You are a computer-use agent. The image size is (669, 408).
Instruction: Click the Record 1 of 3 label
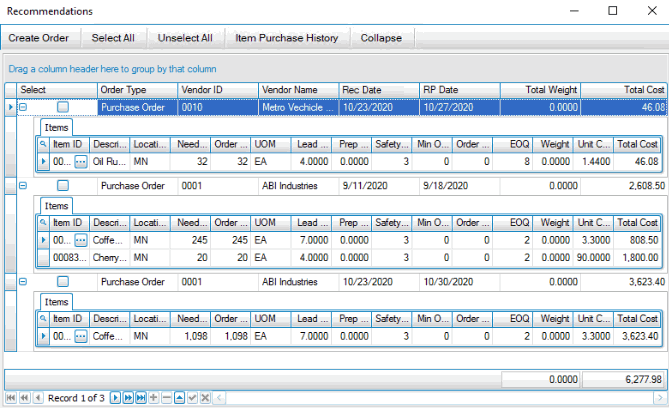point(76,398)
